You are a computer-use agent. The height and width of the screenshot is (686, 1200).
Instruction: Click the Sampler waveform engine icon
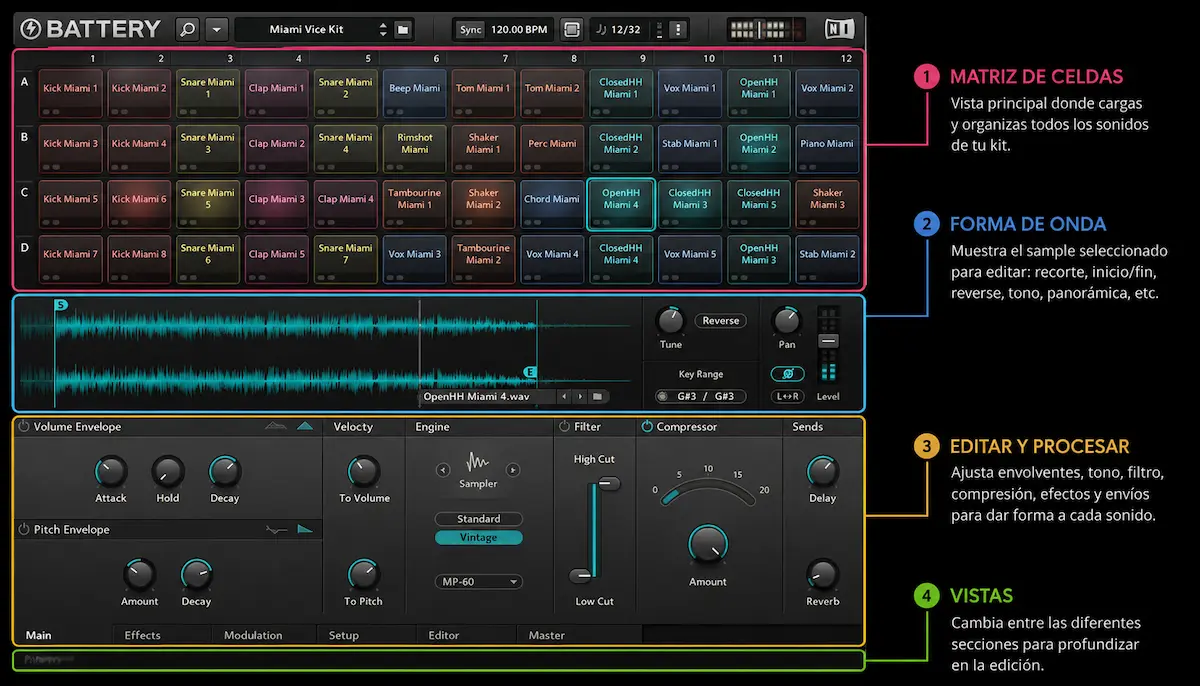pyautogui.click(x=478, y=463)
